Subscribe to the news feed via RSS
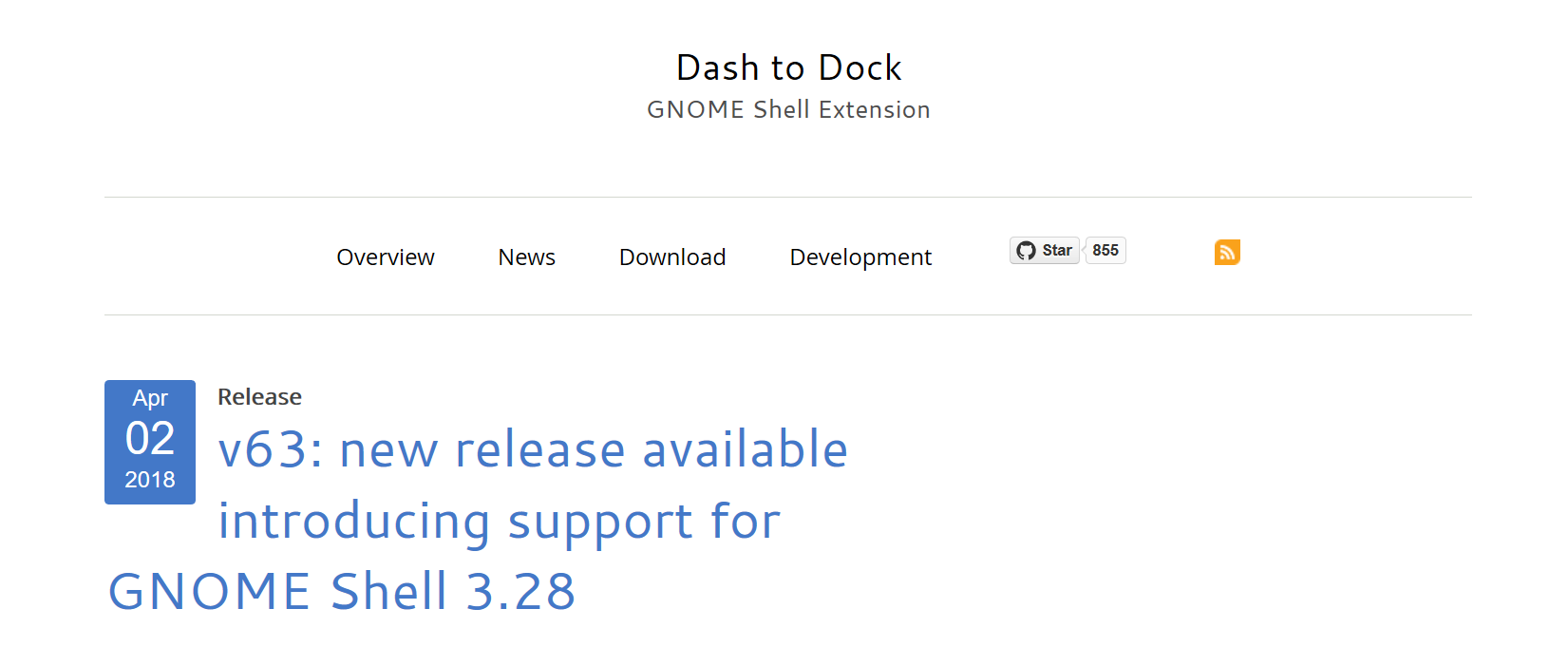 tap(1227, 252)
